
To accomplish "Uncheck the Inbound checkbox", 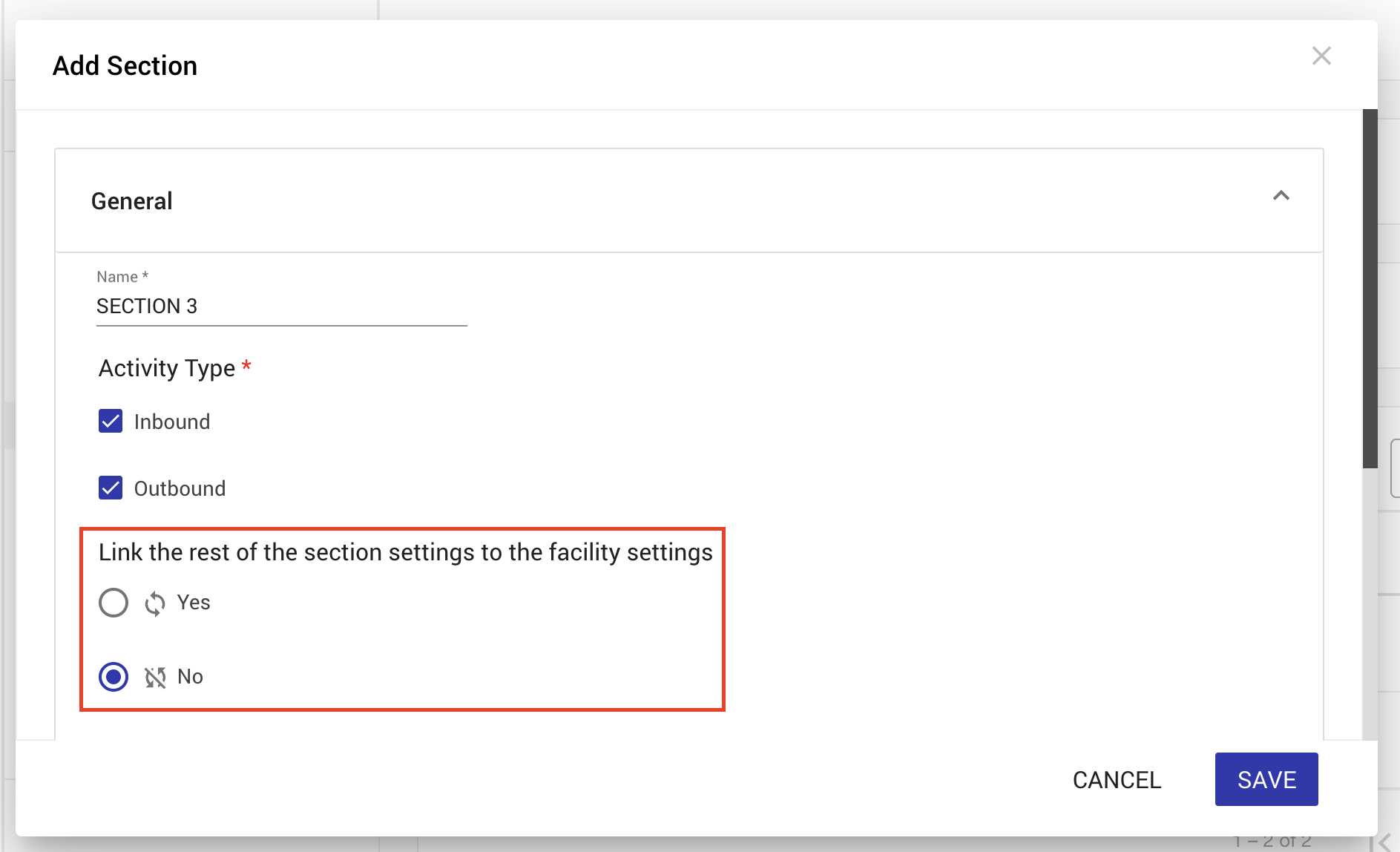I will pos(111,421).
